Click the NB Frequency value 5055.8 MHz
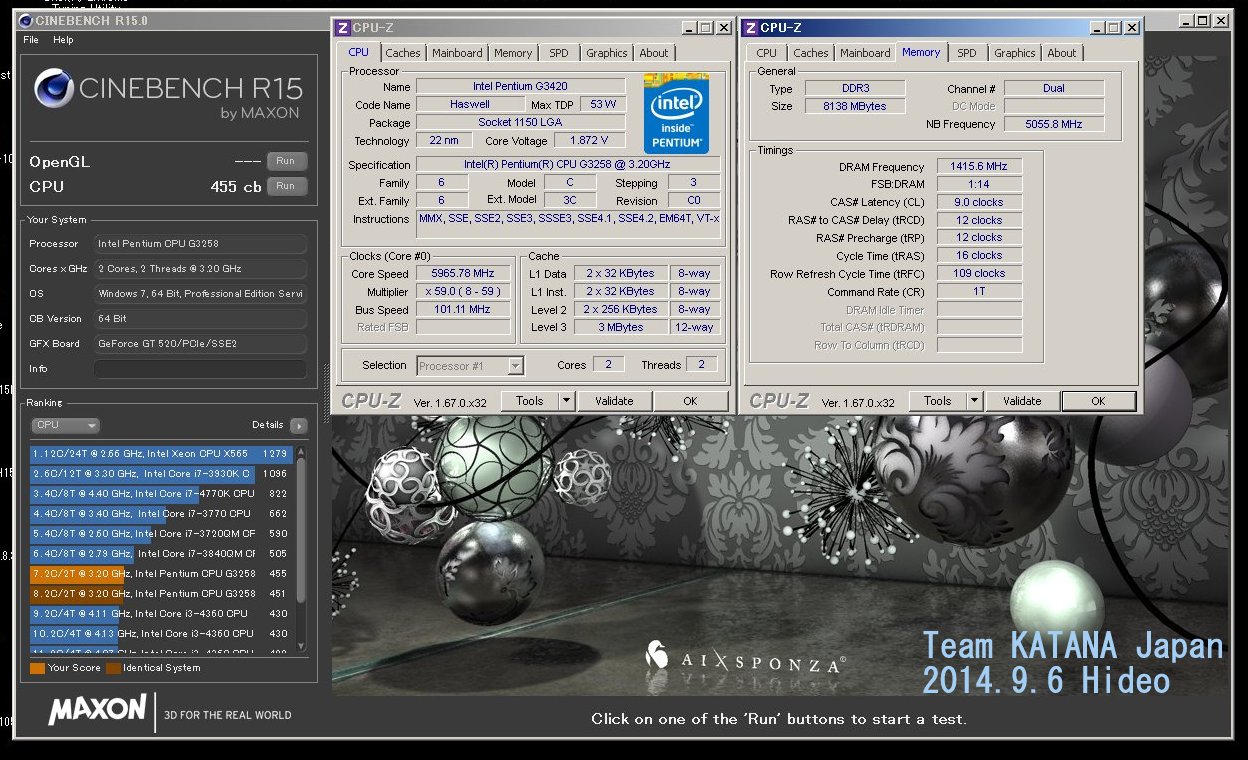Screen dimensions: 1248x760 tap(1054, 124)
